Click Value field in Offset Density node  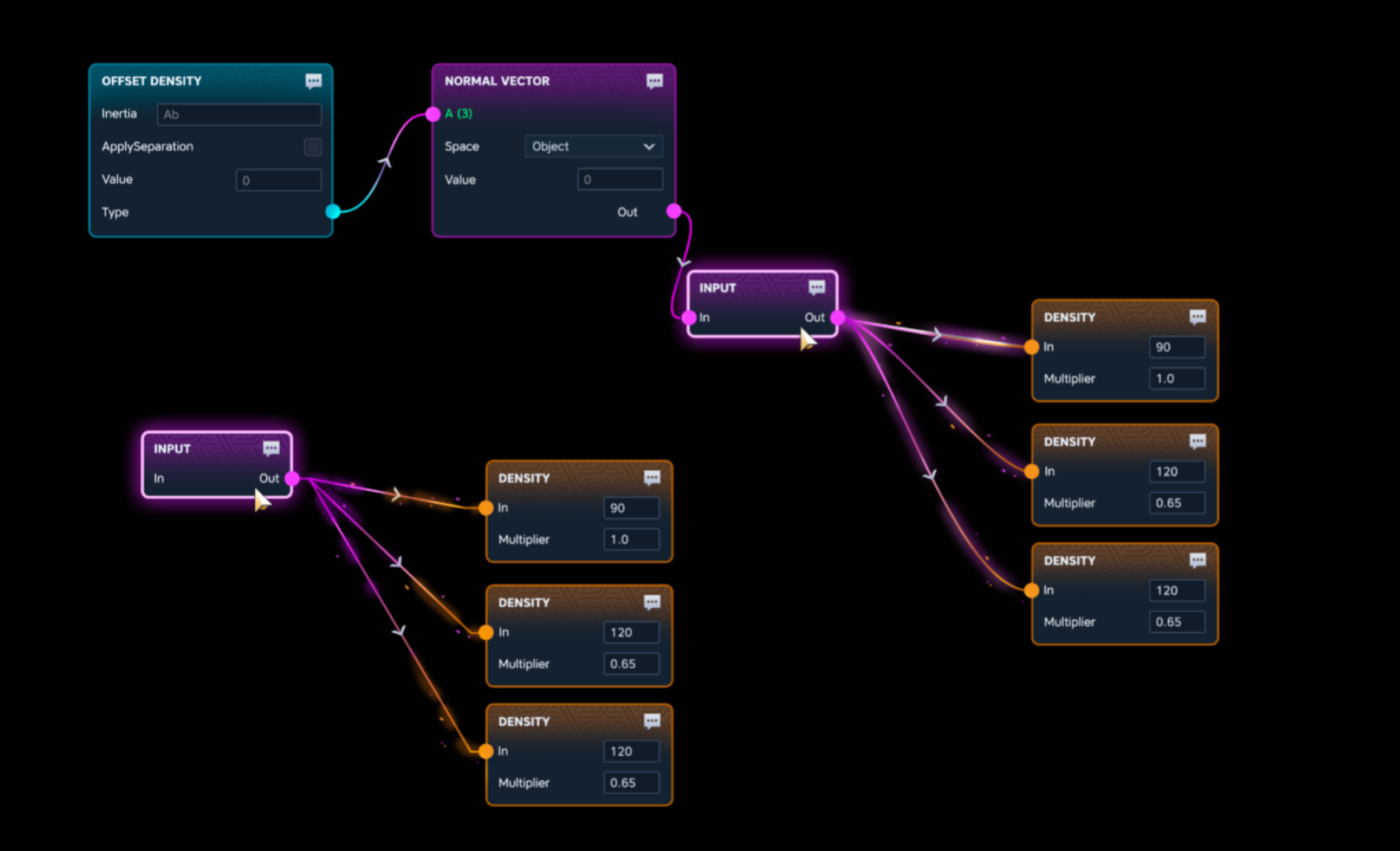(279, 180)
